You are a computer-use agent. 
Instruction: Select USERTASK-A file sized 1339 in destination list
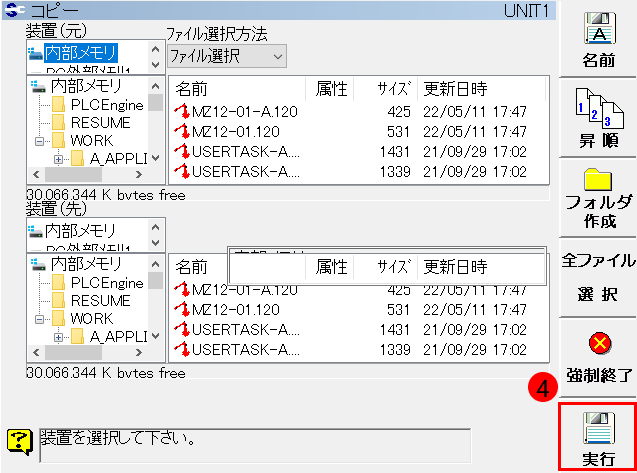pyautogui.click(x=246, y=349)
